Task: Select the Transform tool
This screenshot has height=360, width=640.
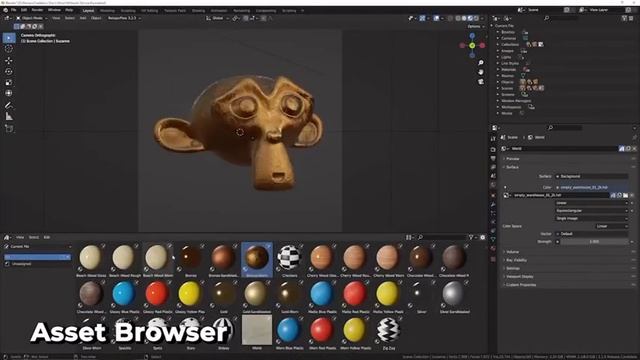Action: (9, 93)
